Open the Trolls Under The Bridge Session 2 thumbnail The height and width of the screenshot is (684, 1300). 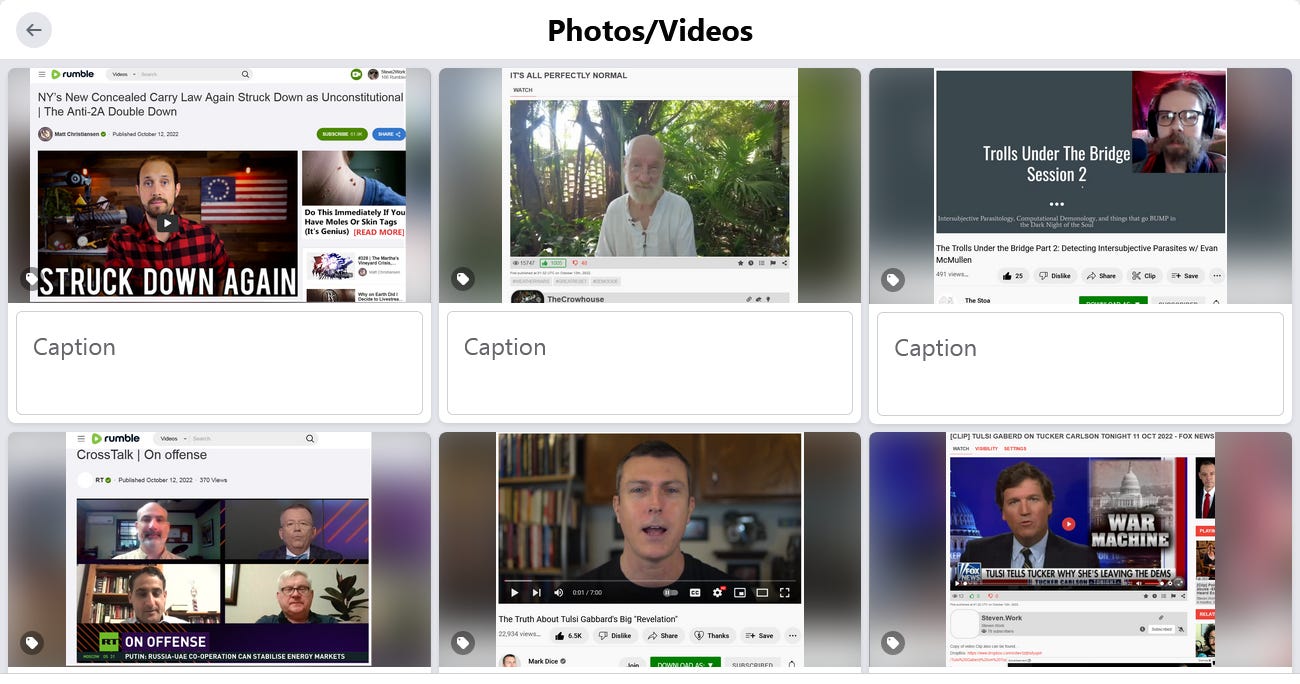1080,186
